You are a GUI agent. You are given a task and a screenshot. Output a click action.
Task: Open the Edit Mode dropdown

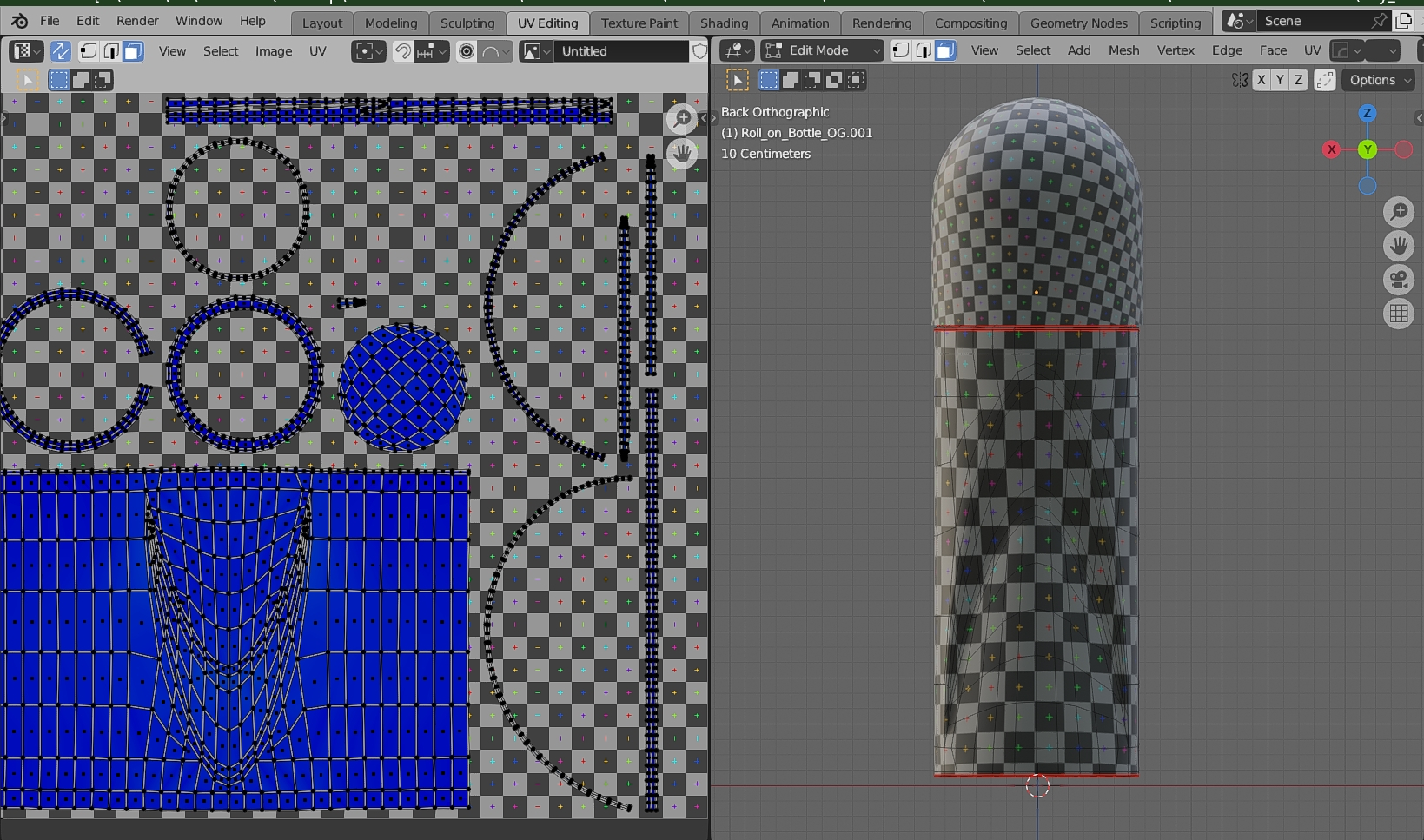[822, 50]
